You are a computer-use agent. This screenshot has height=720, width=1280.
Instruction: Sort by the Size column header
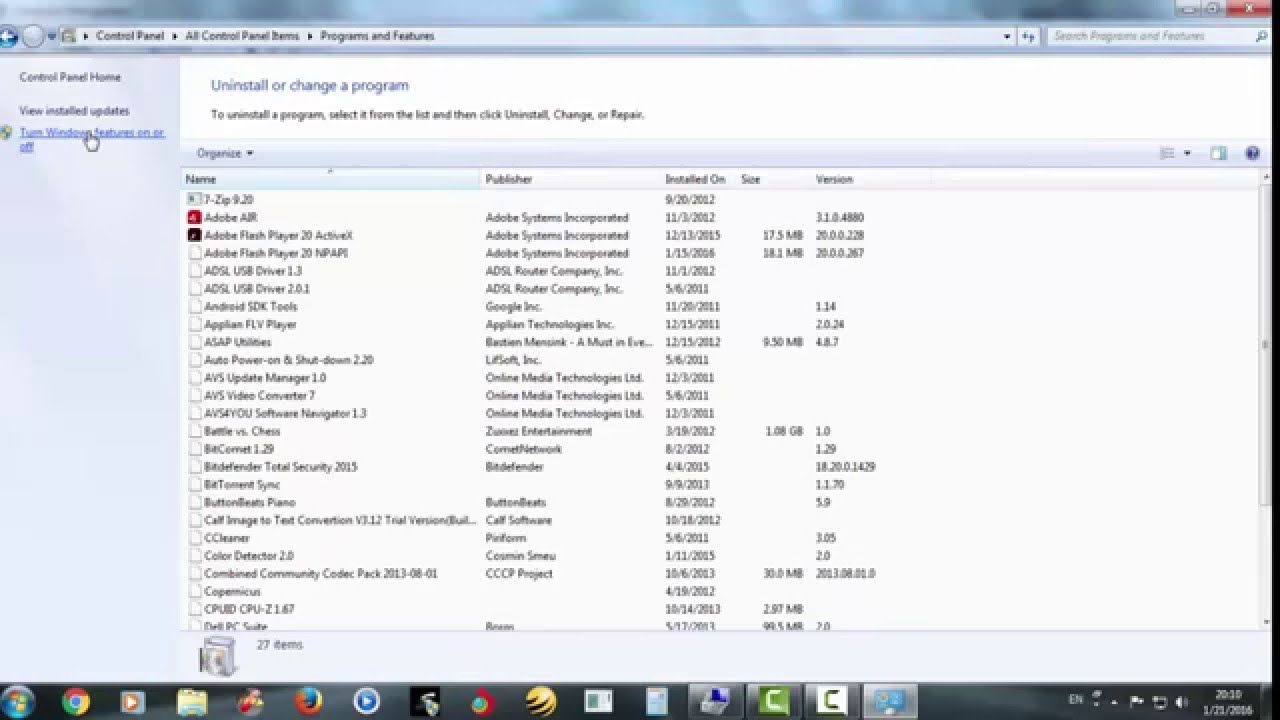click(x=773, y=179)
